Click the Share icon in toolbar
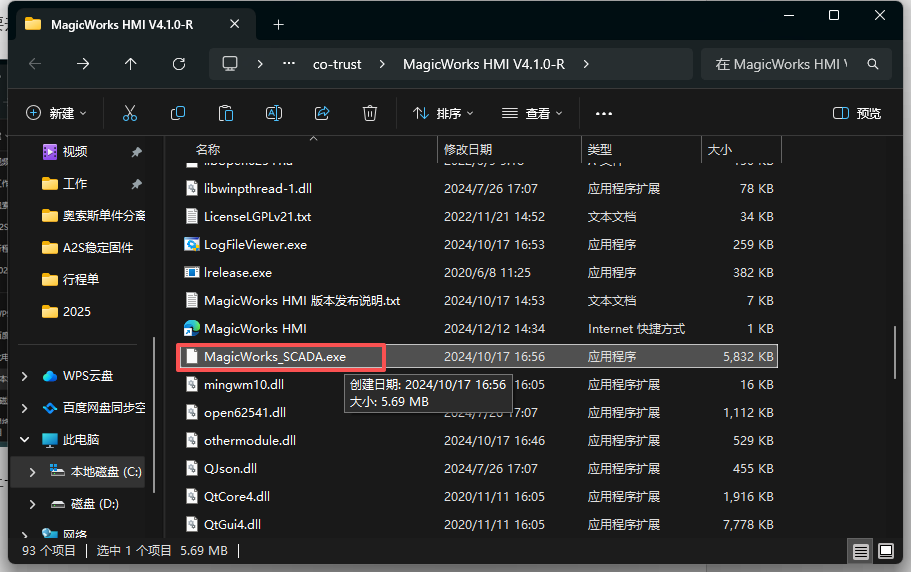Screen dimensions: 911x572 click(x=322, y=113)
